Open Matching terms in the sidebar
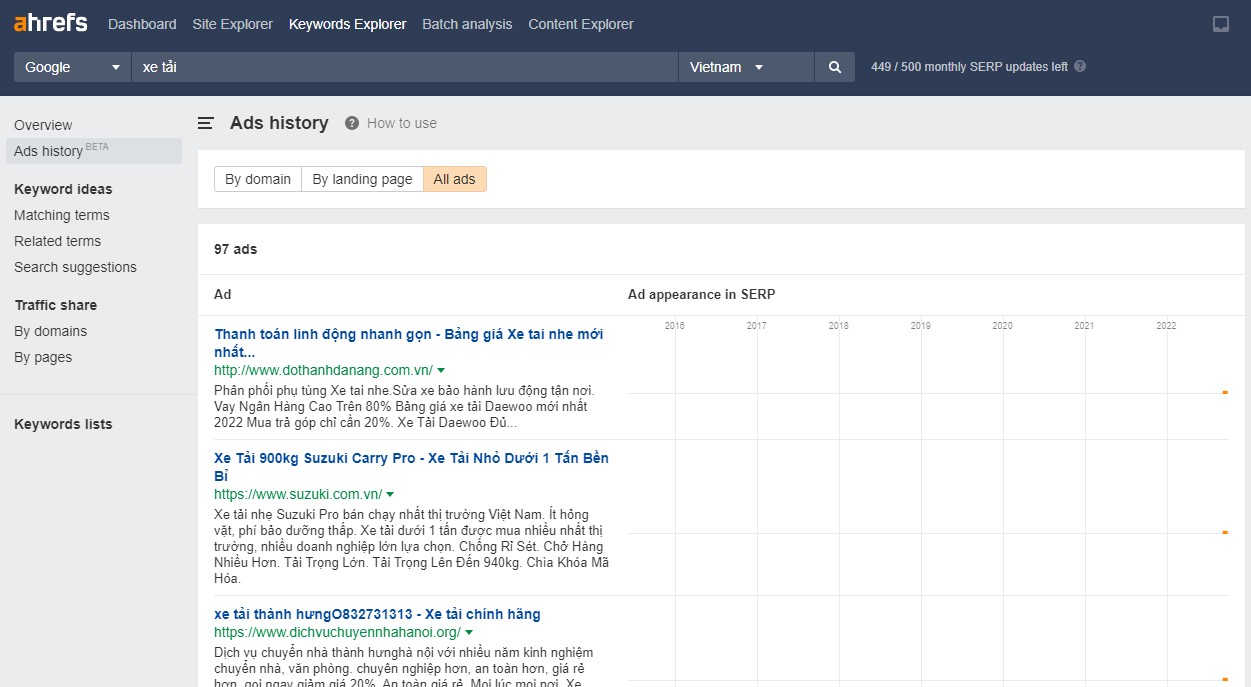The width and height of the screenshot is (1251, 687). pyautogui.click(x=62, y=215)
